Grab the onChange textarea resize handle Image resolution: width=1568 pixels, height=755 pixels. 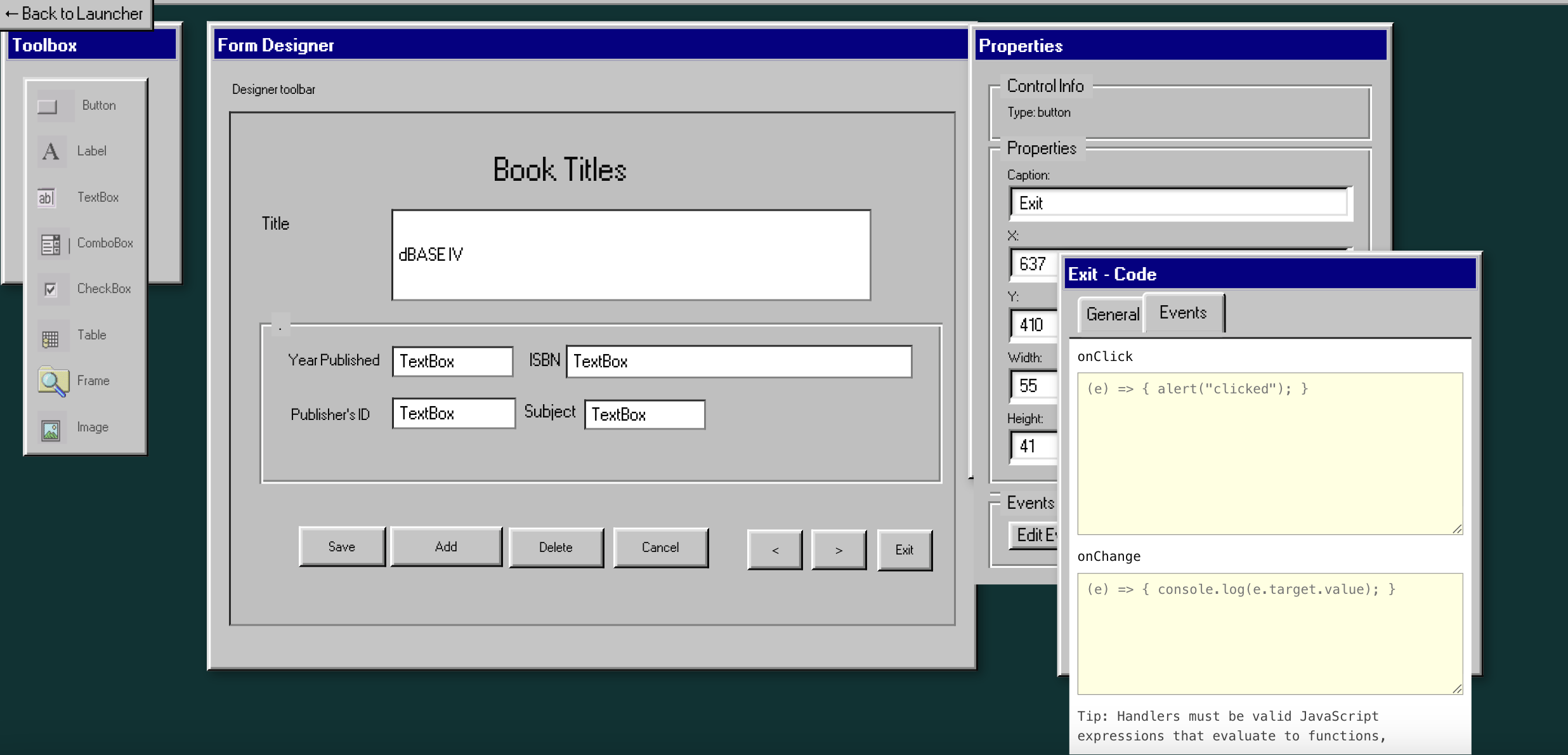pyautogui.click(x=1457, y=688)
